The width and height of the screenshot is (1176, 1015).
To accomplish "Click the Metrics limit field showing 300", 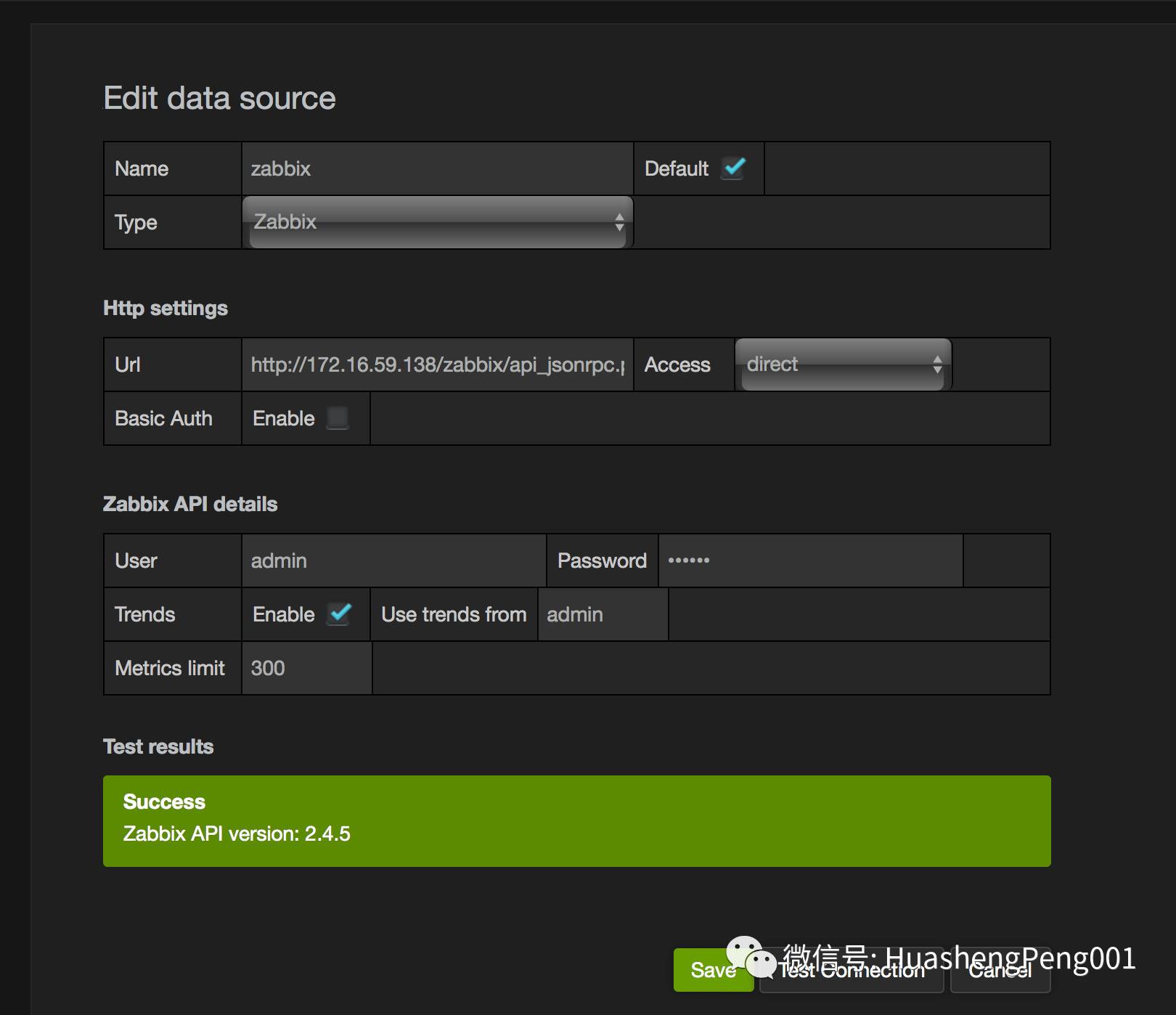I will pos(307,668).
